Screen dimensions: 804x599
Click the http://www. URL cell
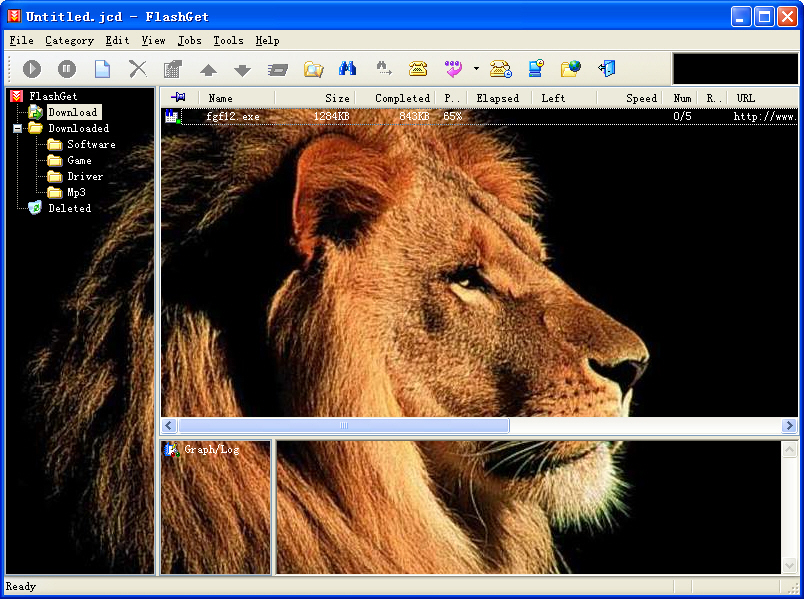click(765, 116)
